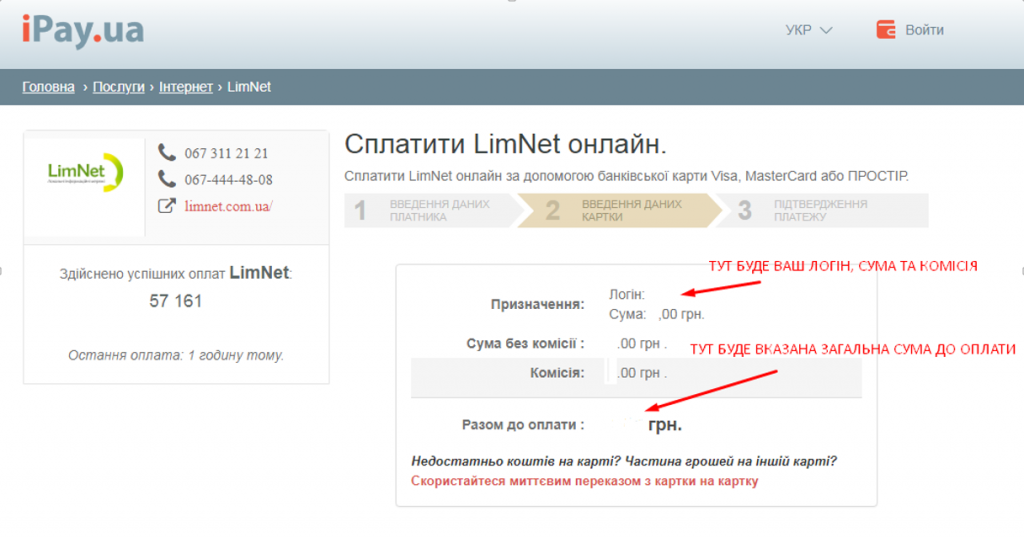
Task: Click the Разом до оплати label
Action: (x=523, y=424)
